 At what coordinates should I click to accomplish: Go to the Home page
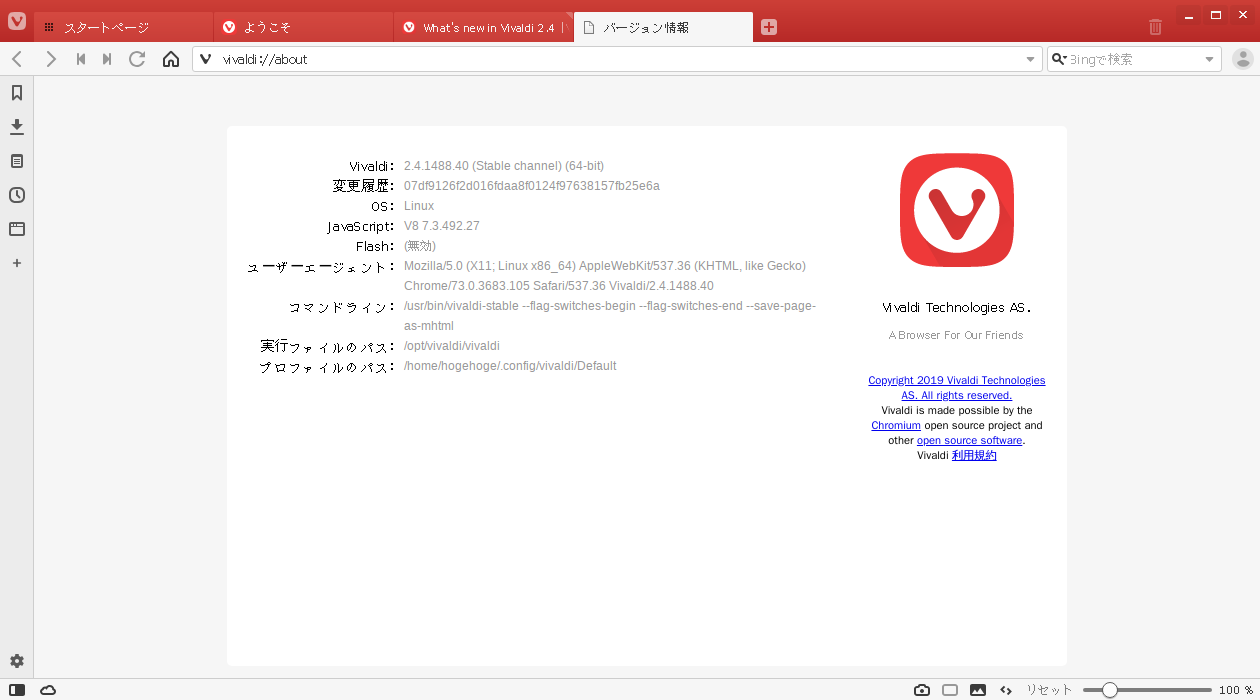click(171, 59)
